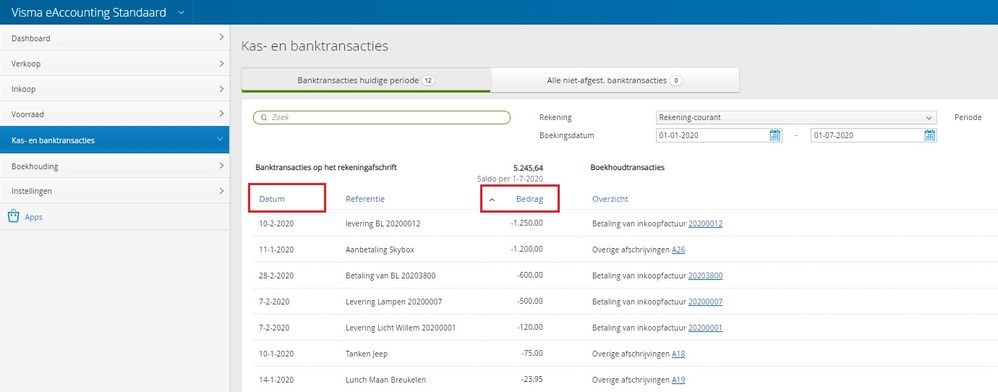The image size is (998, 392).
Task: Open the Apps shopping bag icon
Action: 13,216
